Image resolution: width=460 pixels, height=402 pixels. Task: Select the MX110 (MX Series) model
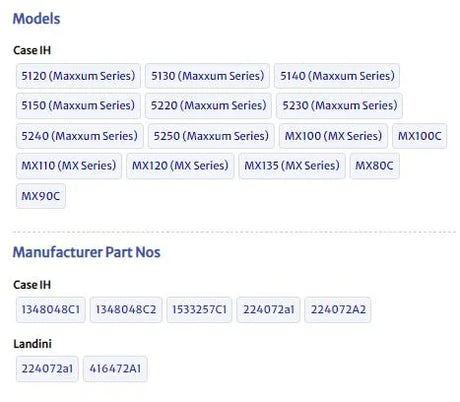point(69,166)
